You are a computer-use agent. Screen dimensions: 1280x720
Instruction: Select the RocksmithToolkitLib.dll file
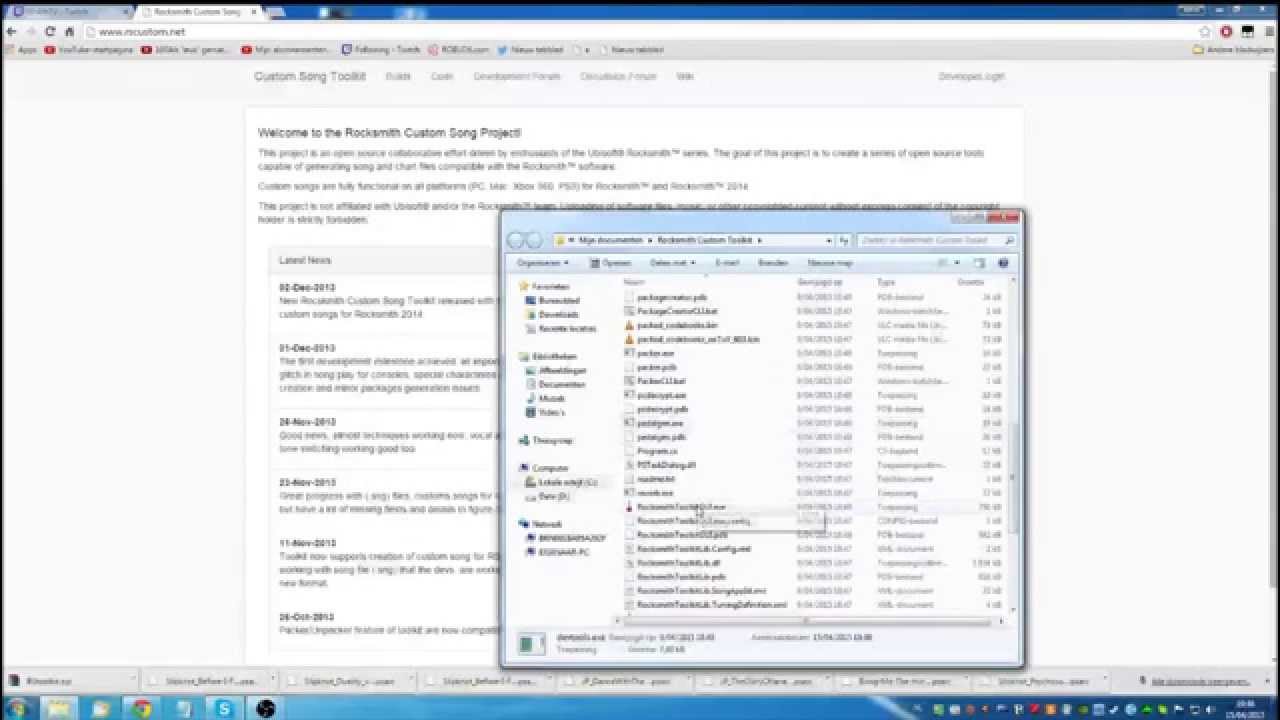(x=678, y=563)
